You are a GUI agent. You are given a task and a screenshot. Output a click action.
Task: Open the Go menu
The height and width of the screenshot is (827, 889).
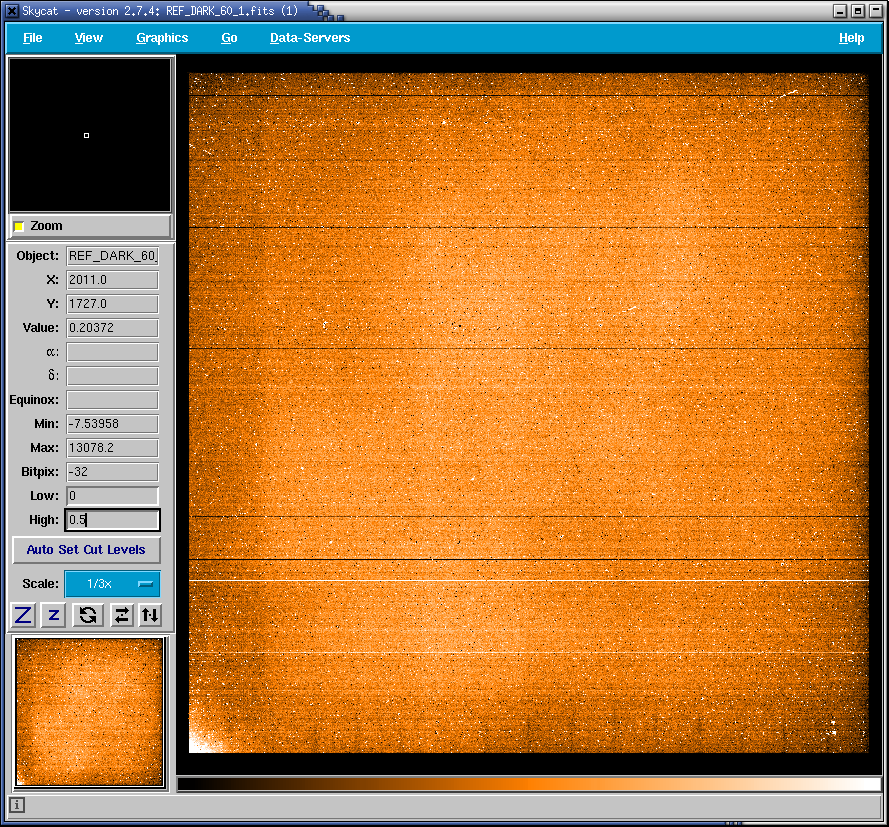click(229, 38)
